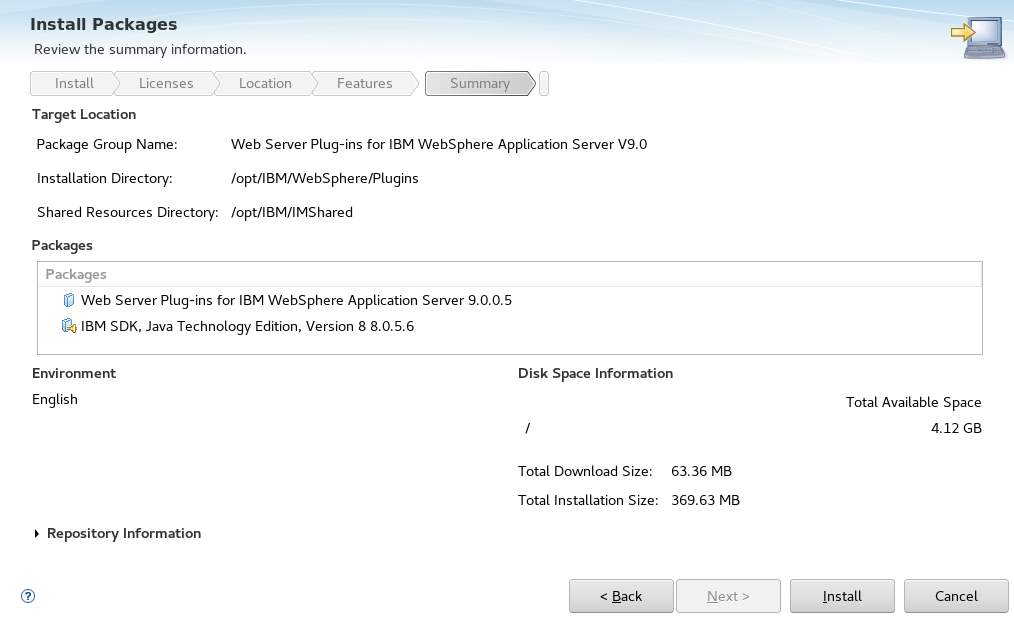Click the 369.63 MB installation size value
The width and height of the screenshot is (1014, 626).
pyautogui.click(x=705, y=501)
